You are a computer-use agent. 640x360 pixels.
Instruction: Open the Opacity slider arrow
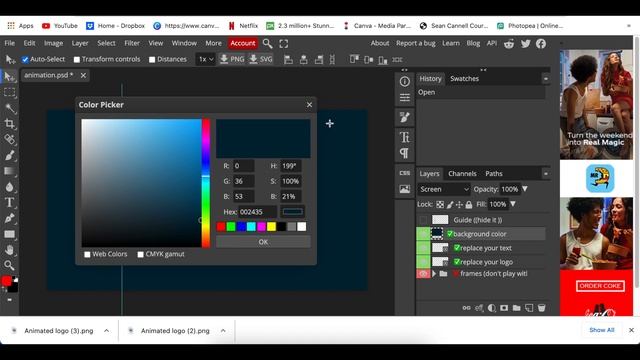(x=525, y=189)
